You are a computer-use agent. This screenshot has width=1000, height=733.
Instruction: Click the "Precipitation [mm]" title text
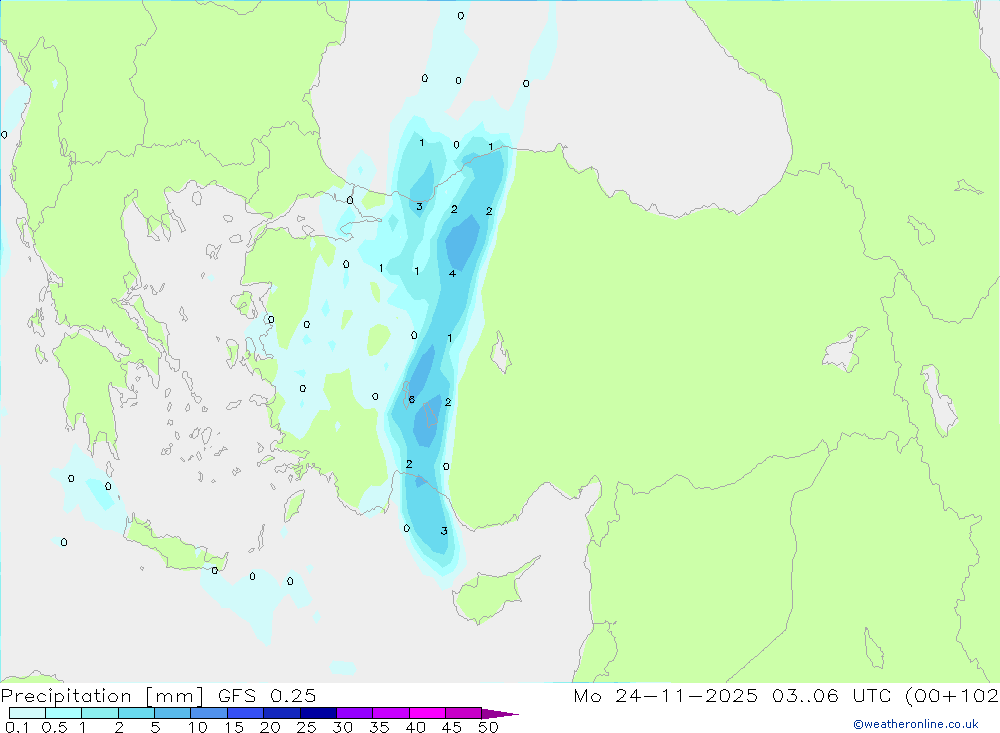coord(102,696)
